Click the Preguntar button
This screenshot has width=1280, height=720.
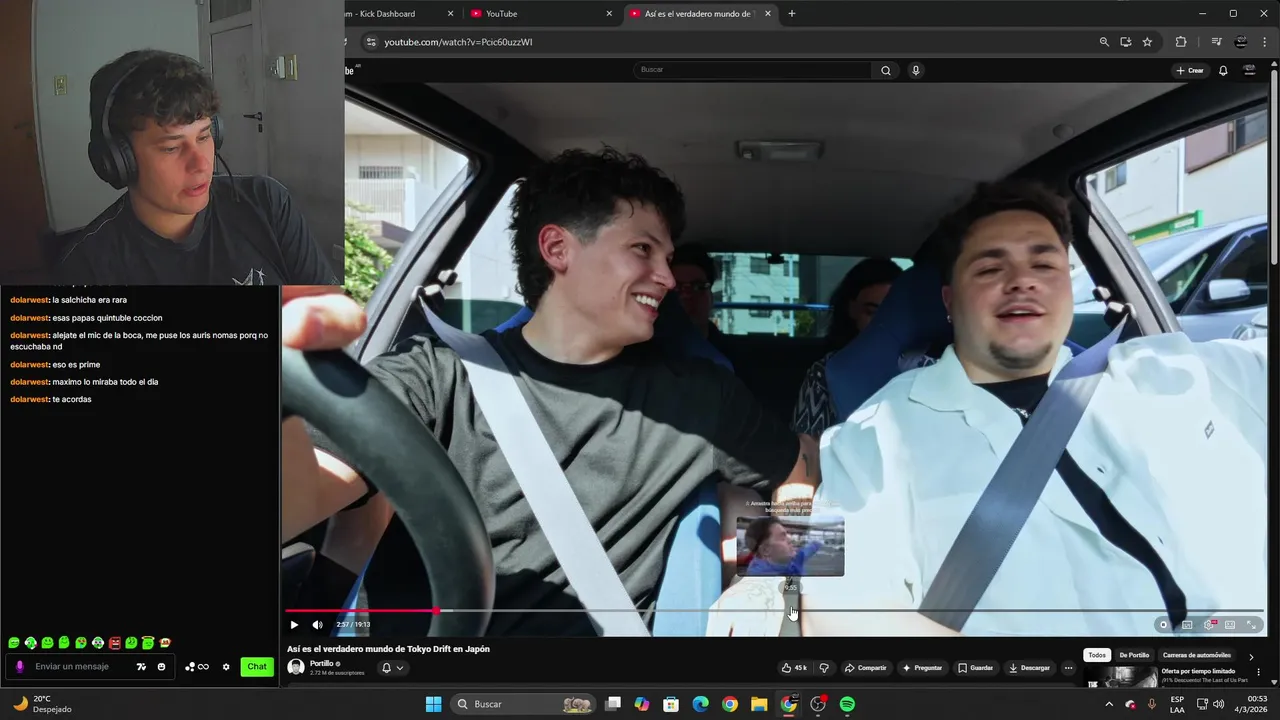click(922, 668)
